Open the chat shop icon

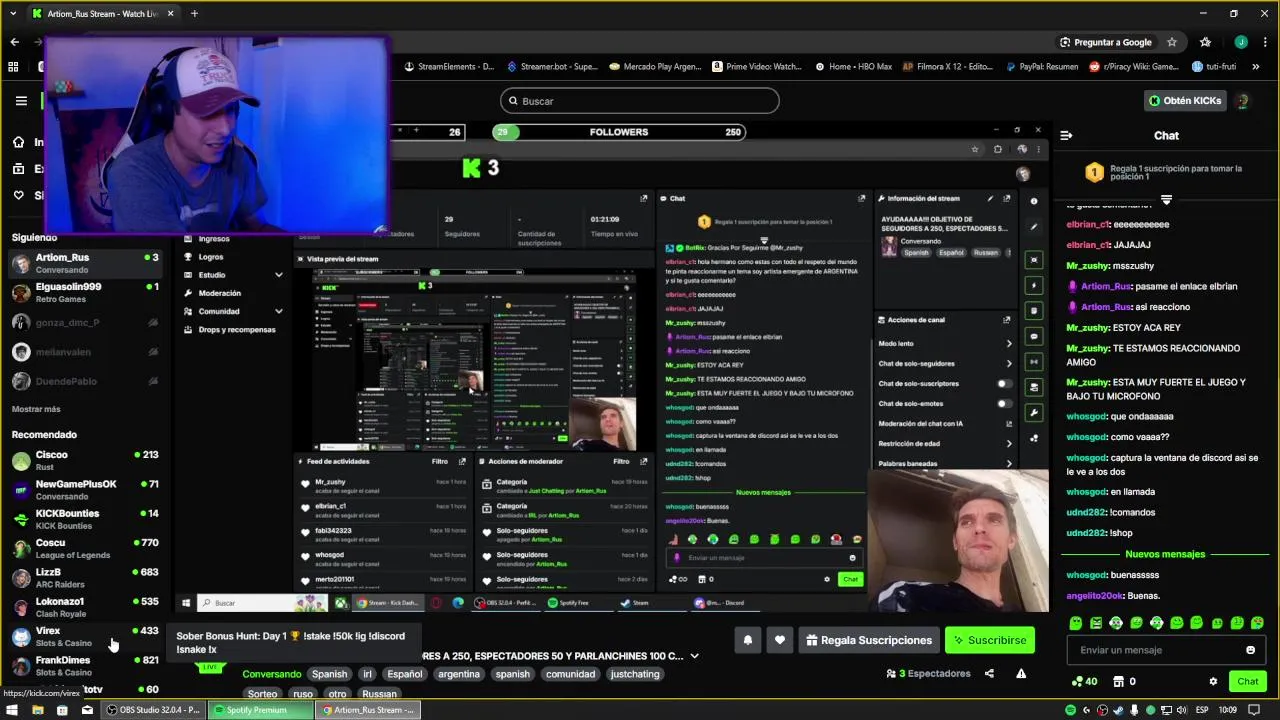pos(1119,681)
